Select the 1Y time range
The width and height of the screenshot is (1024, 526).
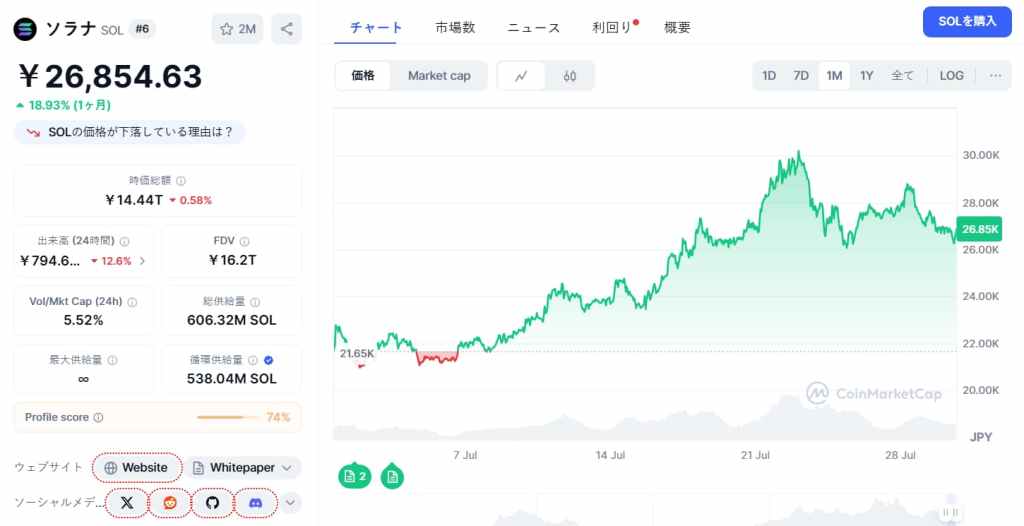click(x=867, y=76)
